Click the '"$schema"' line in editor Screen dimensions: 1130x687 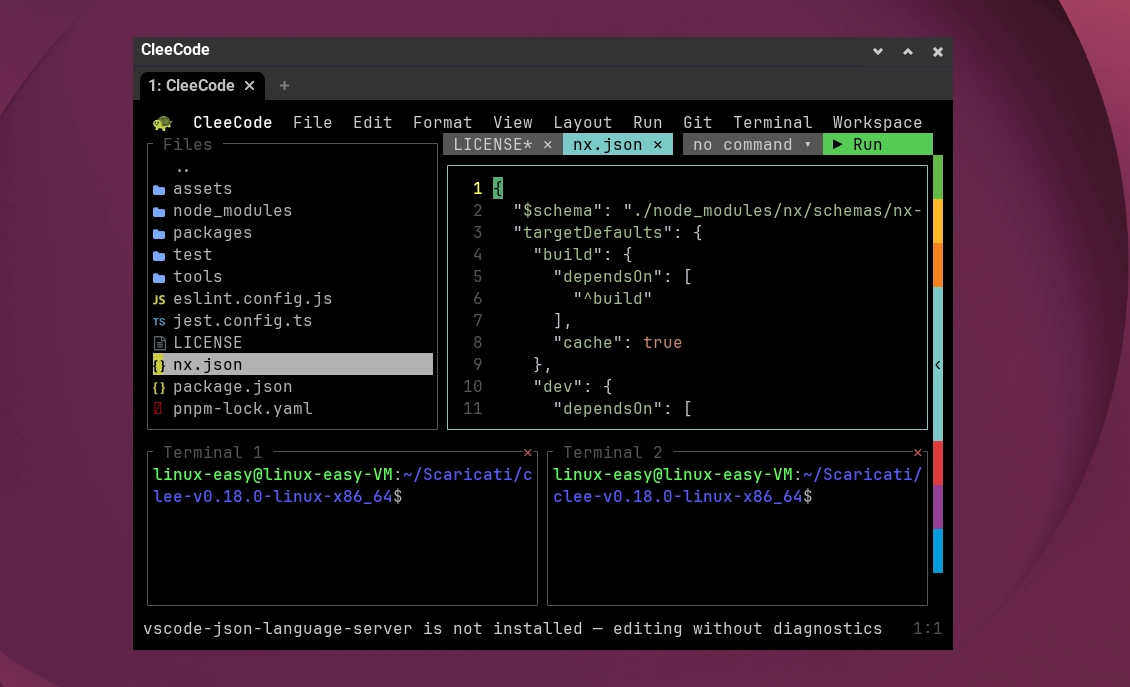pos(717,210)
